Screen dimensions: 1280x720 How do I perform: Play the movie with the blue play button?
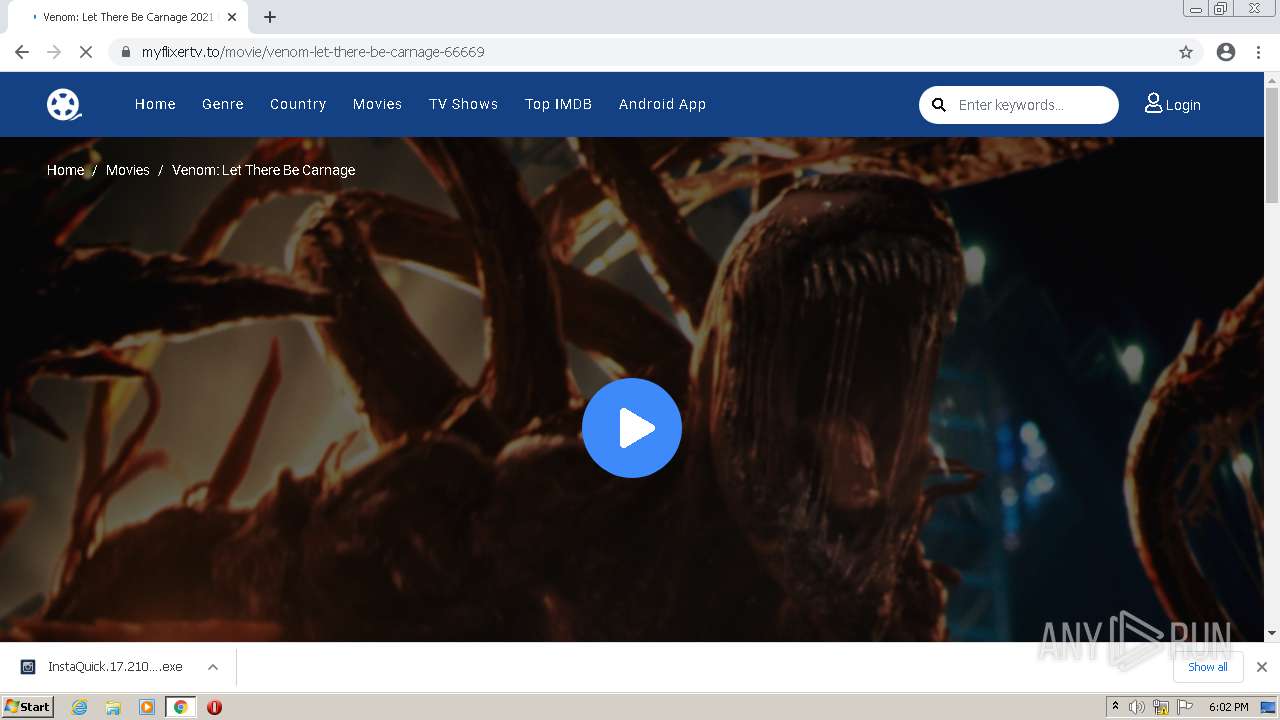pos(632,428)
